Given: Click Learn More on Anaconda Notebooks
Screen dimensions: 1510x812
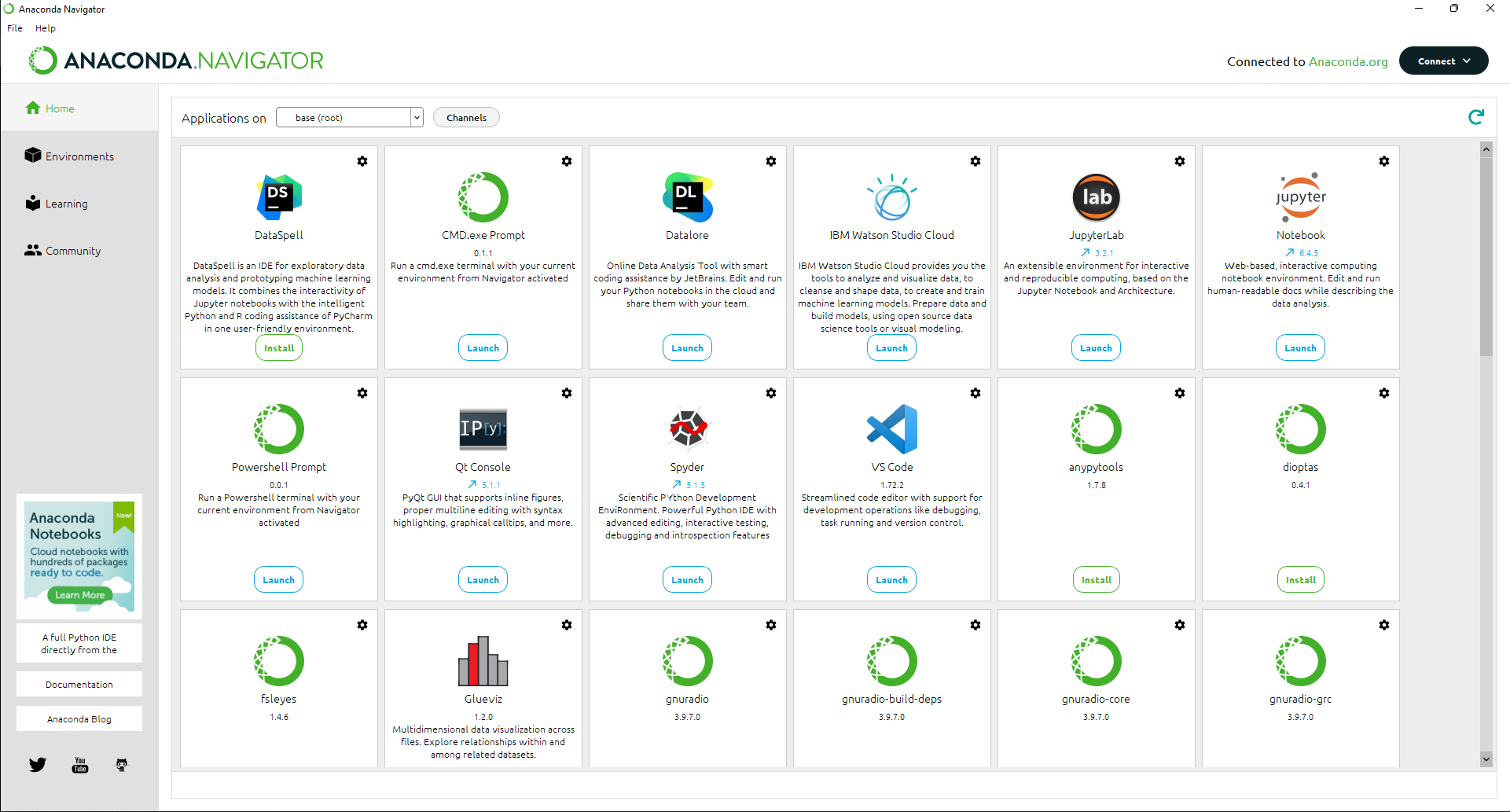Looking at the screenshot, I should click(x=79, y=595).
